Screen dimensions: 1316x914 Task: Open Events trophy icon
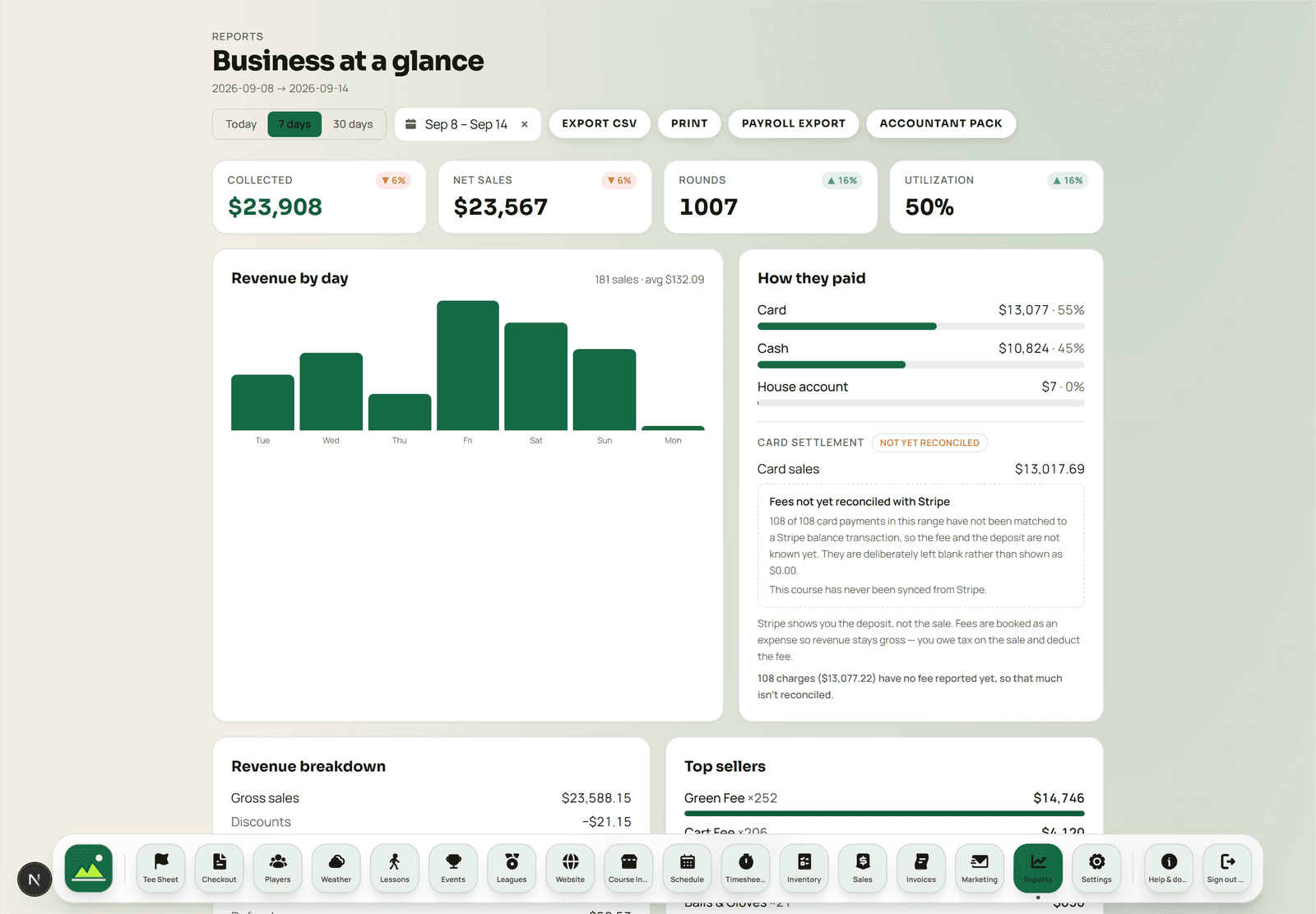(x=452, y=868)
